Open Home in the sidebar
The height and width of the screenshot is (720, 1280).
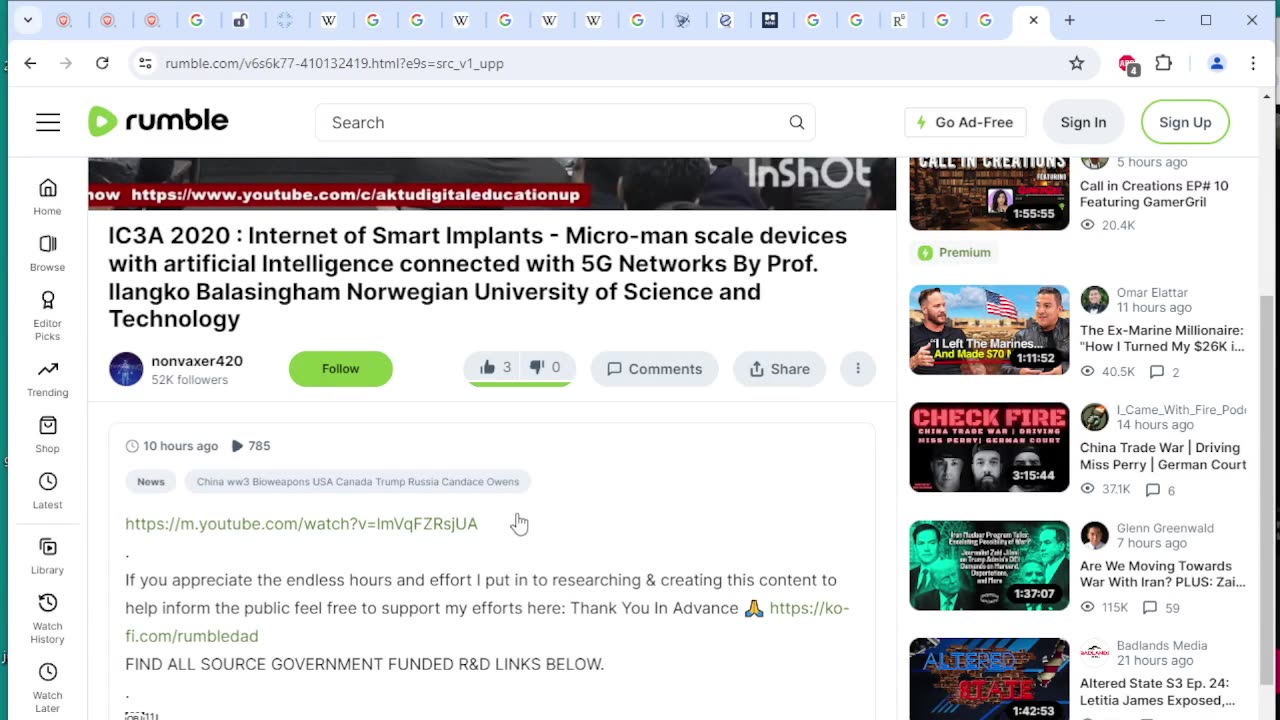(47, 197)
